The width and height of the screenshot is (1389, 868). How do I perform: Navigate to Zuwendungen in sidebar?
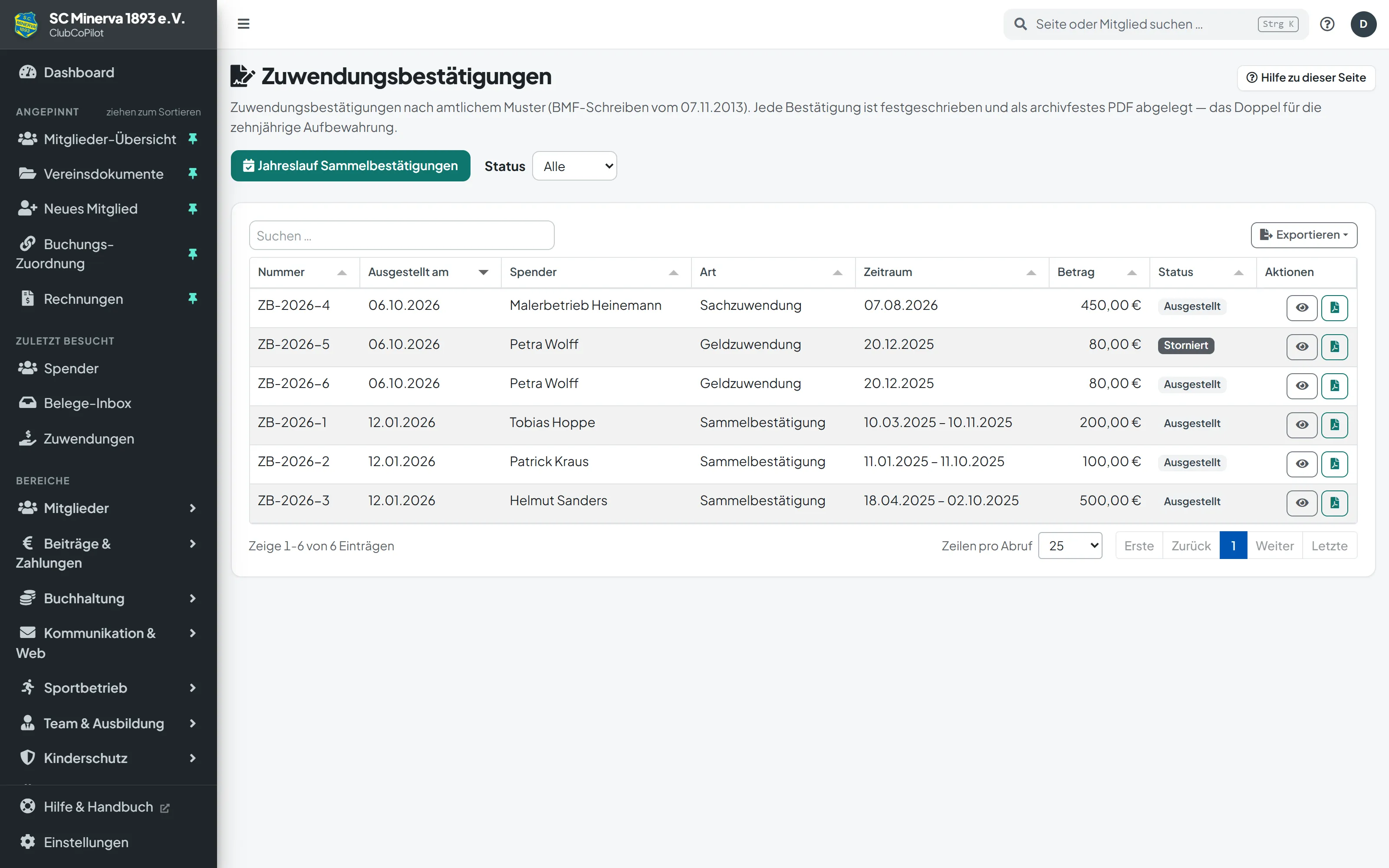[x=109, y=439]
